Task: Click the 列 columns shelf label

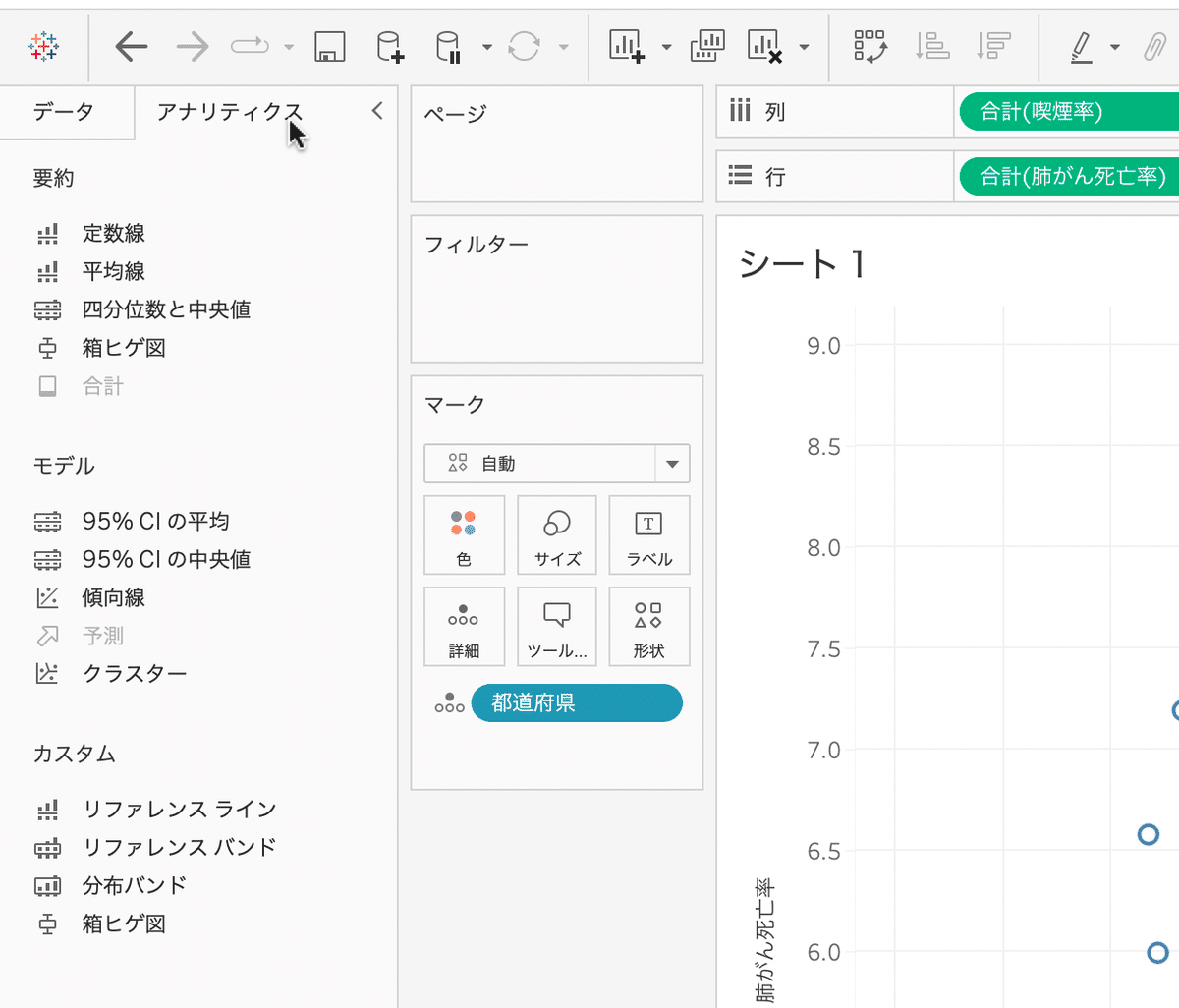Action: pyautogui.click(x=775, y=112)
